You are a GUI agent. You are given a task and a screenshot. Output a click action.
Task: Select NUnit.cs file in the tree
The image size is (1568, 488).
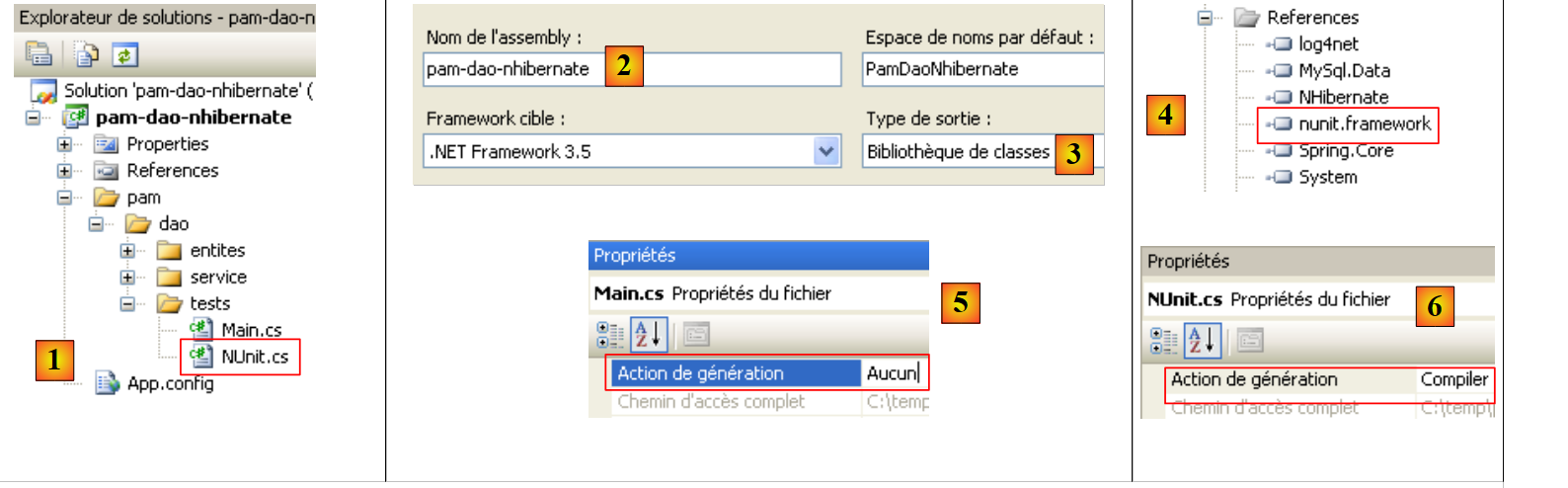254,357
